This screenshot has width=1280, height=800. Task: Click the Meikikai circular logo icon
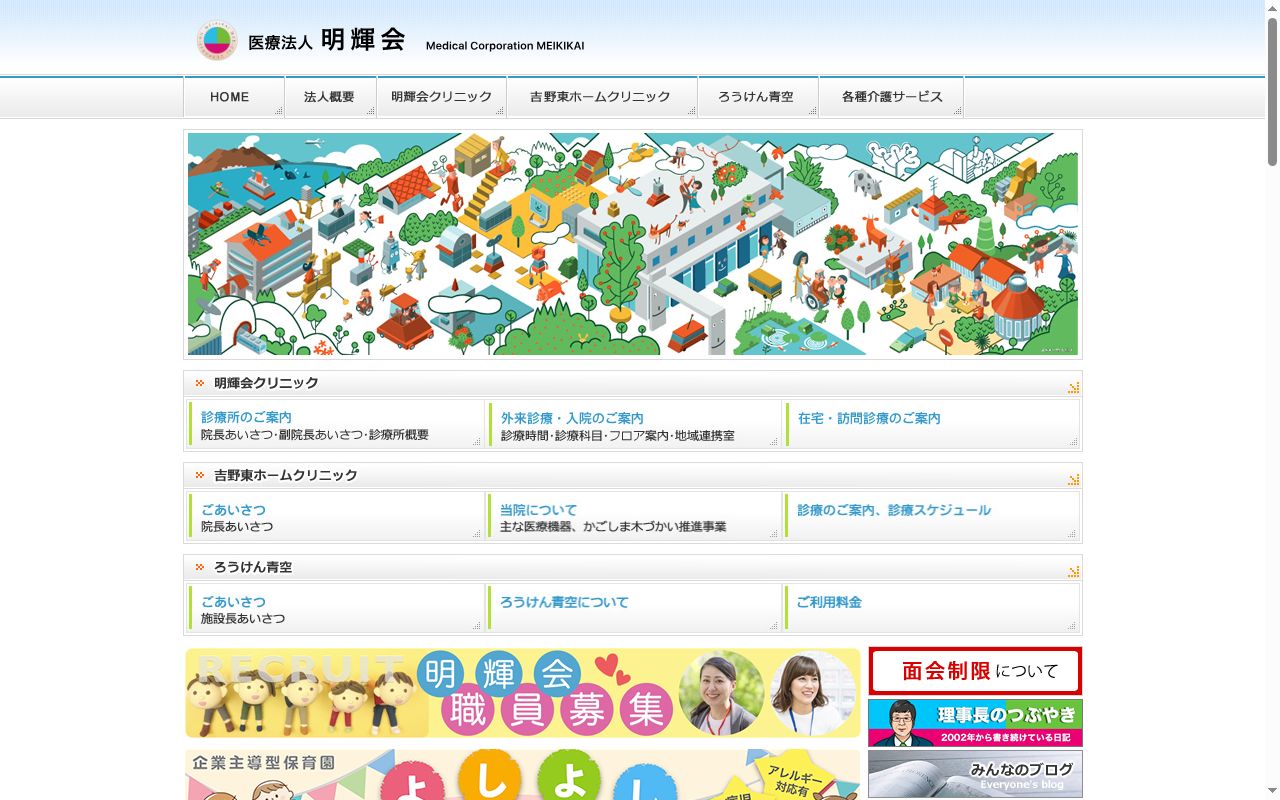point(217,41)
